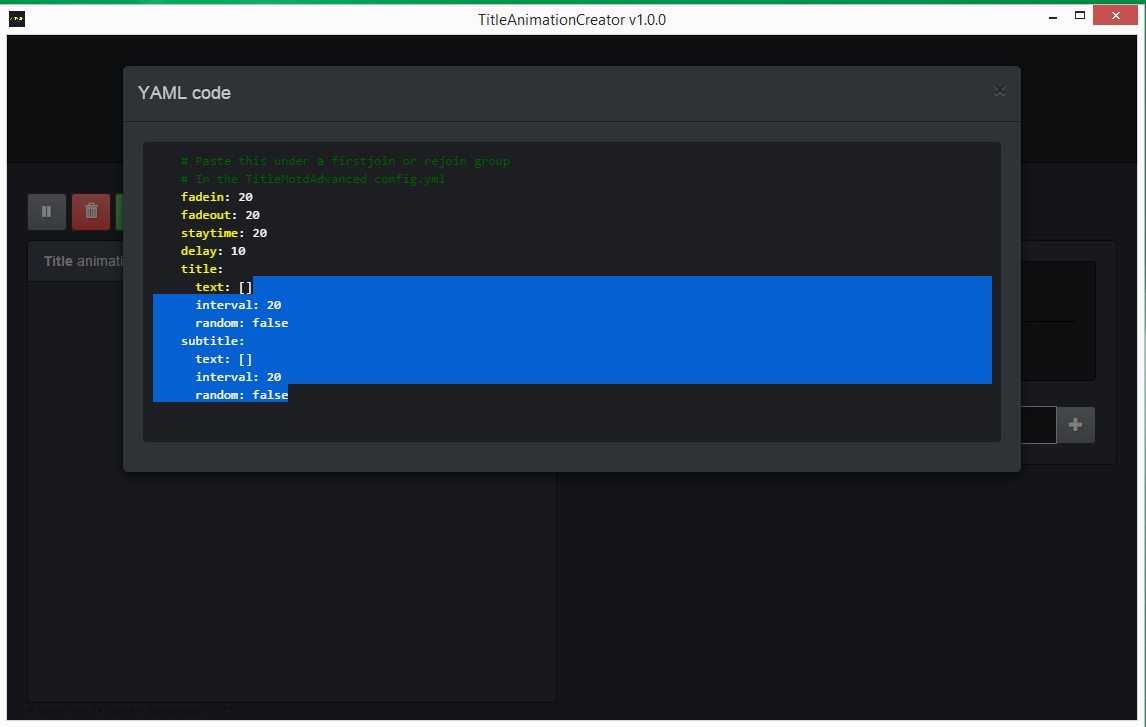Click the 'YAML code' dialog heading

click(184, 93)
